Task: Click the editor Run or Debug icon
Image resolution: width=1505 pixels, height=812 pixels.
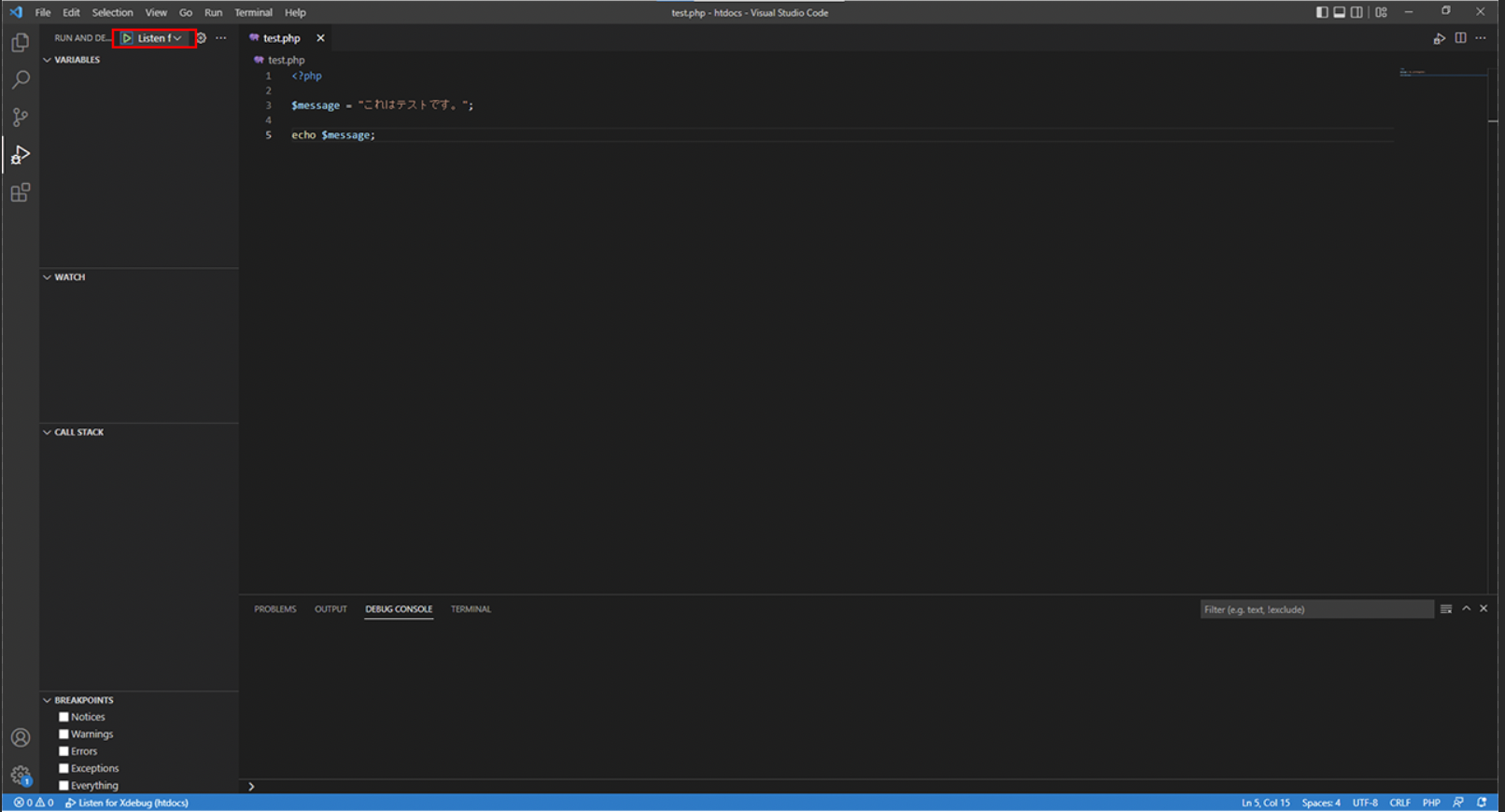Action: pos(1439,38)
